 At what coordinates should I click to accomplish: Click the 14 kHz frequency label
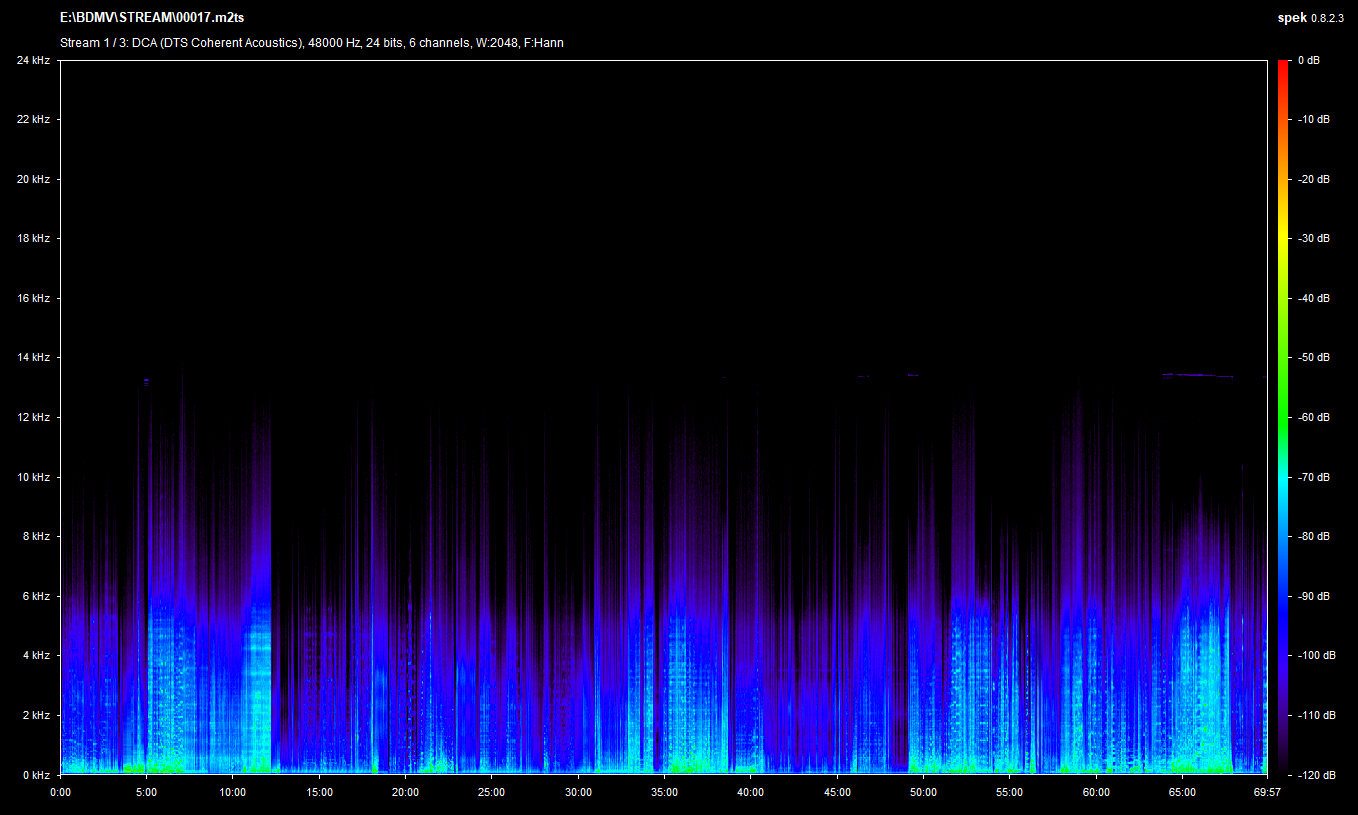pos(33,357)
